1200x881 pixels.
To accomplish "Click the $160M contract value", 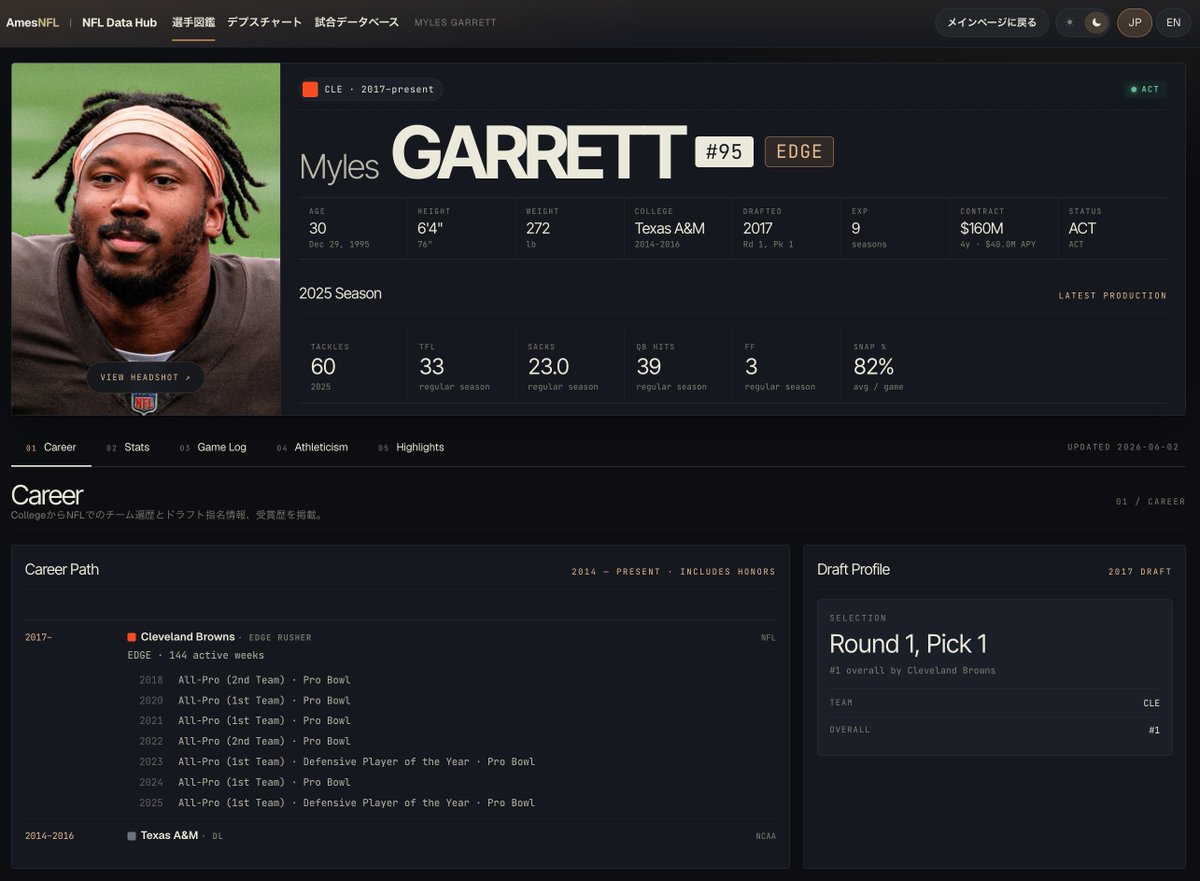I will click(982, 228).
